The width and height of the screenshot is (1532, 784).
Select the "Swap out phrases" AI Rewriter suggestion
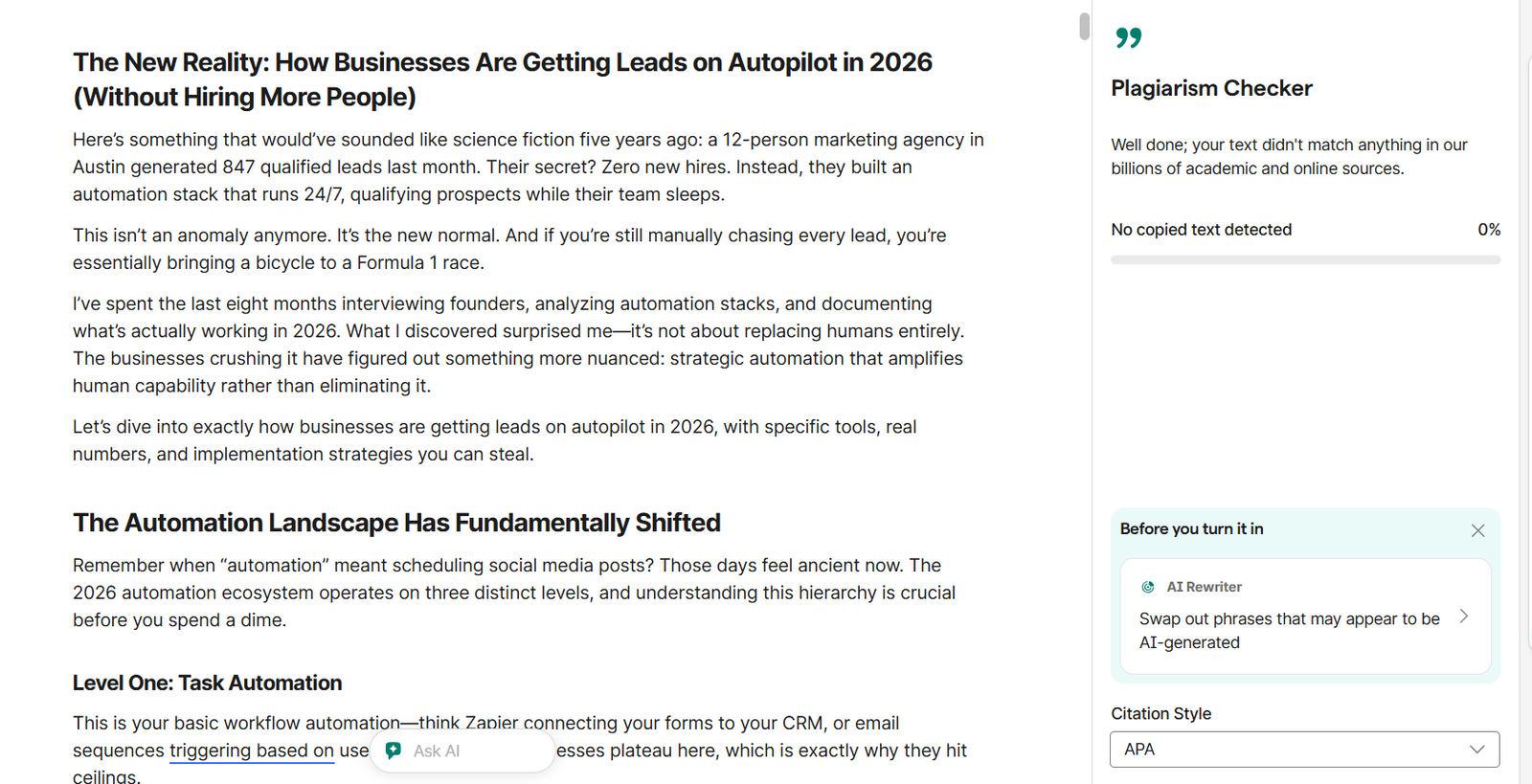(x=1289, y=630)
